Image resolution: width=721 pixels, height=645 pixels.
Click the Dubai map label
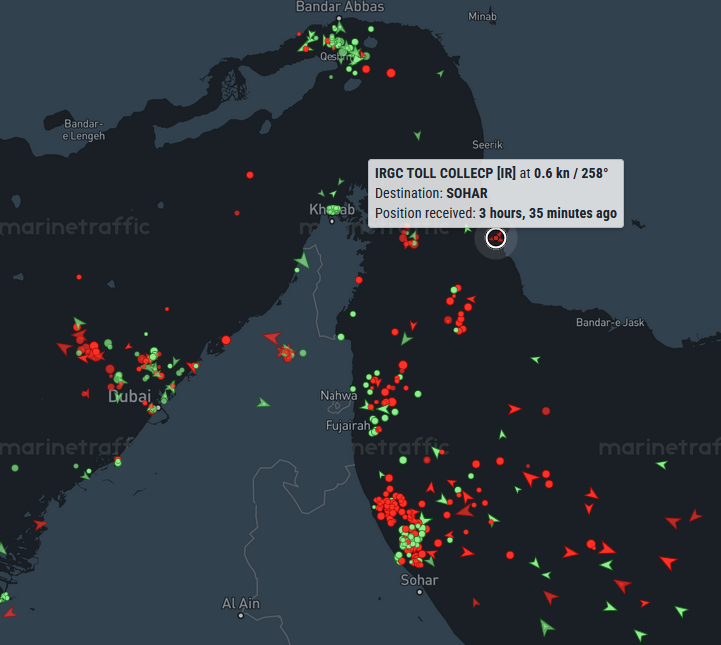coord(129,396)
